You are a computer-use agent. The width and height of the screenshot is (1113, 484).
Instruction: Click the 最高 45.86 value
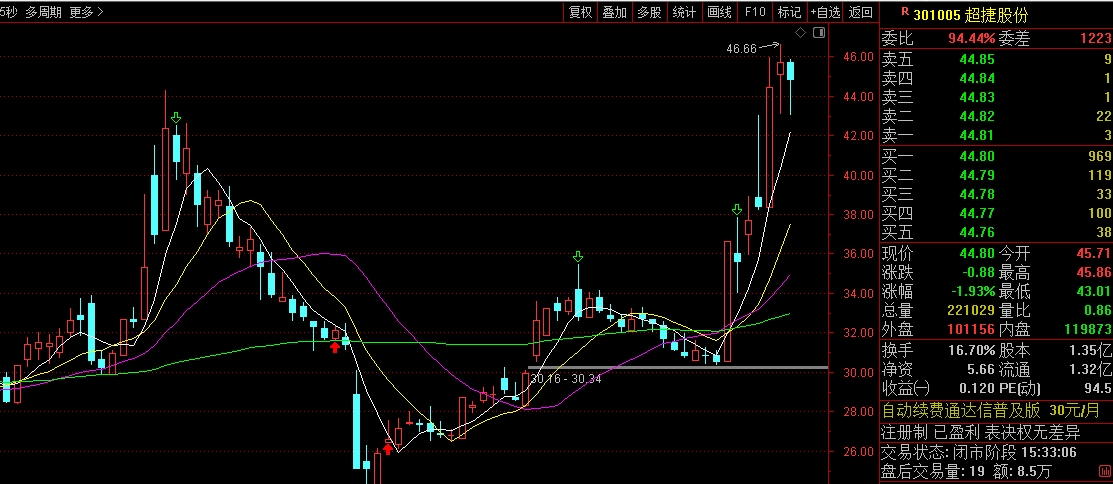1094,273
